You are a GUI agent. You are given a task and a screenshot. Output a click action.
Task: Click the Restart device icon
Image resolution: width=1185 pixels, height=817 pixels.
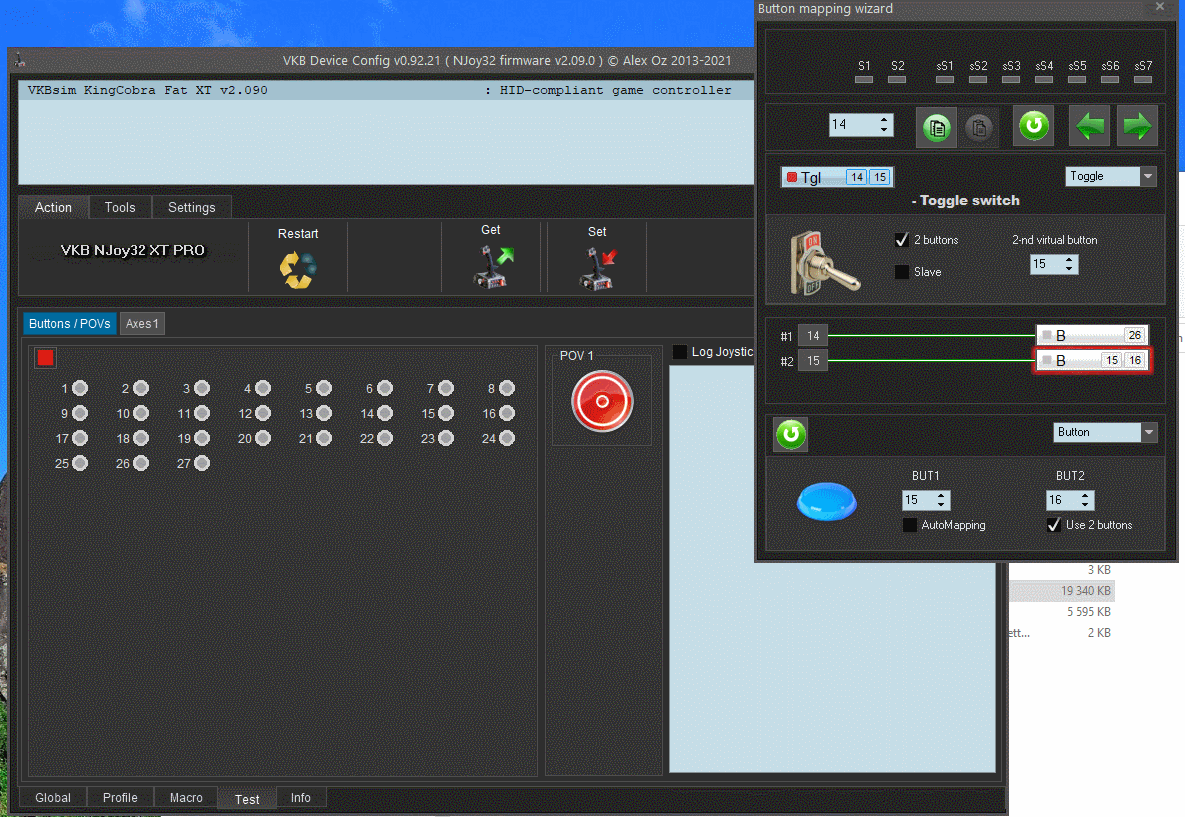[298, 270]
